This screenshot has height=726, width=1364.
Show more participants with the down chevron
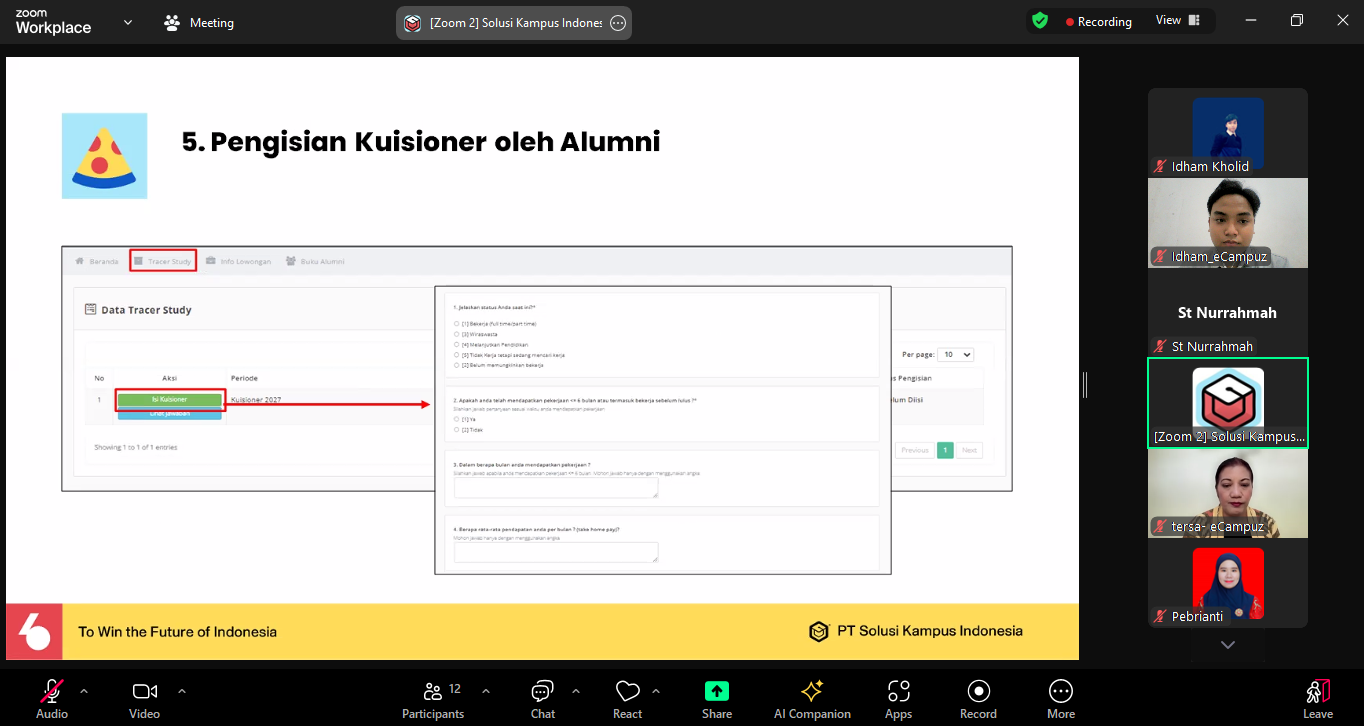(x=1228, y=645)
